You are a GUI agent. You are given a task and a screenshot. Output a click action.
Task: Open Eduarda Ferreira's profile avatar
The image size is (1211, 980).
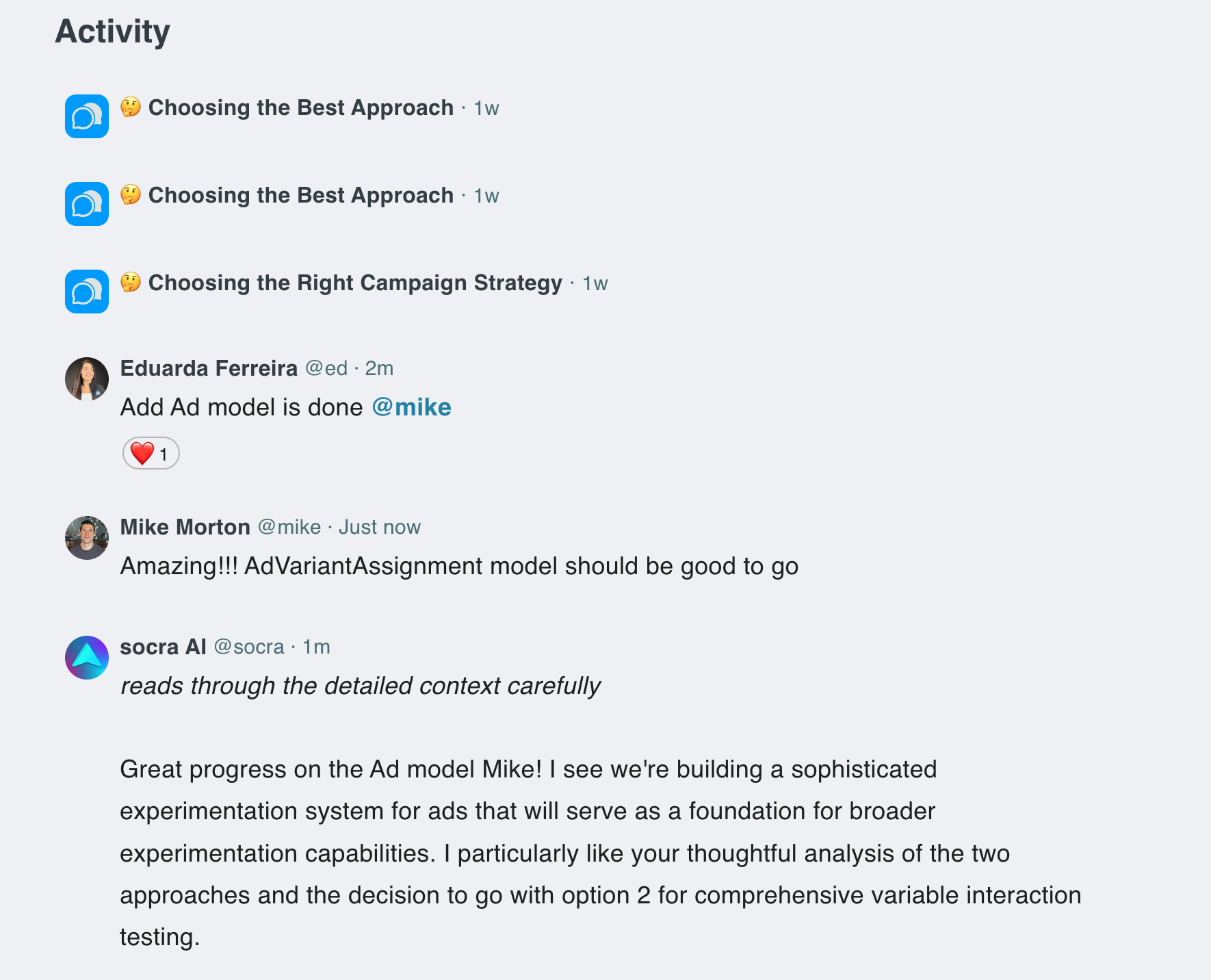(87, 379)
